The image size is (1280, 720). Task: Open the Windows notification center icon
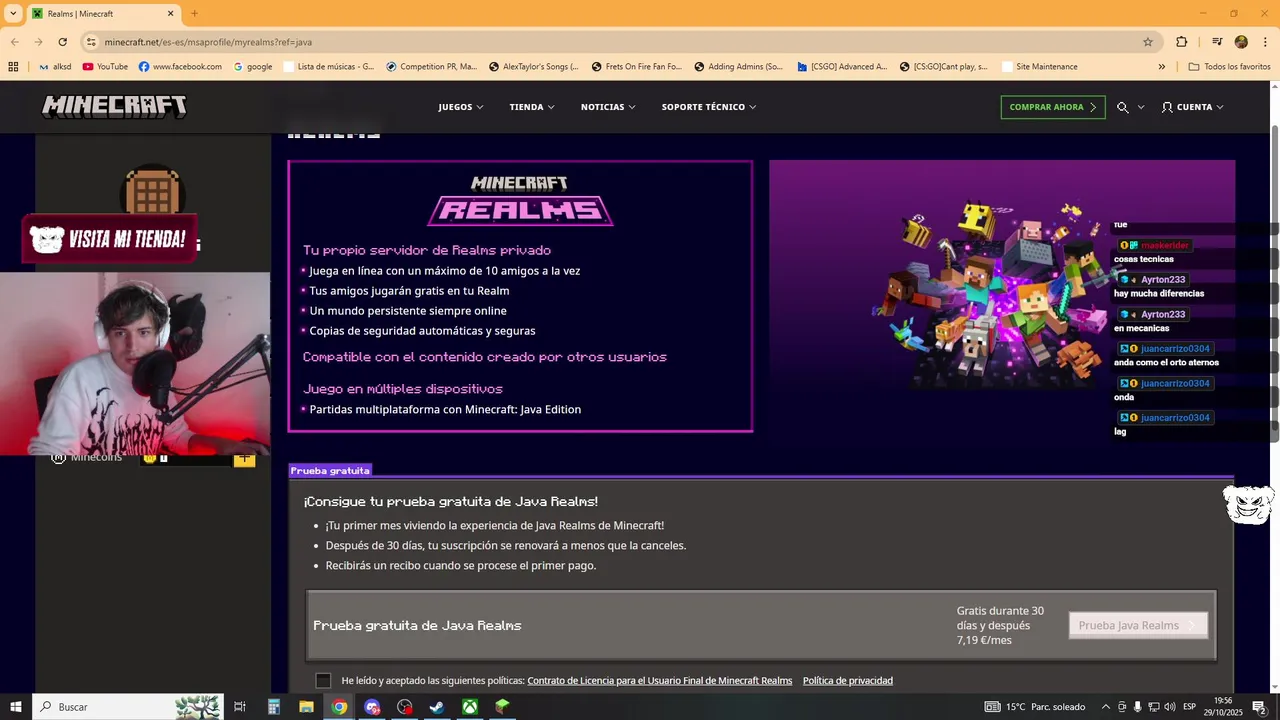pyautogui.click(x=1259, y=707)
